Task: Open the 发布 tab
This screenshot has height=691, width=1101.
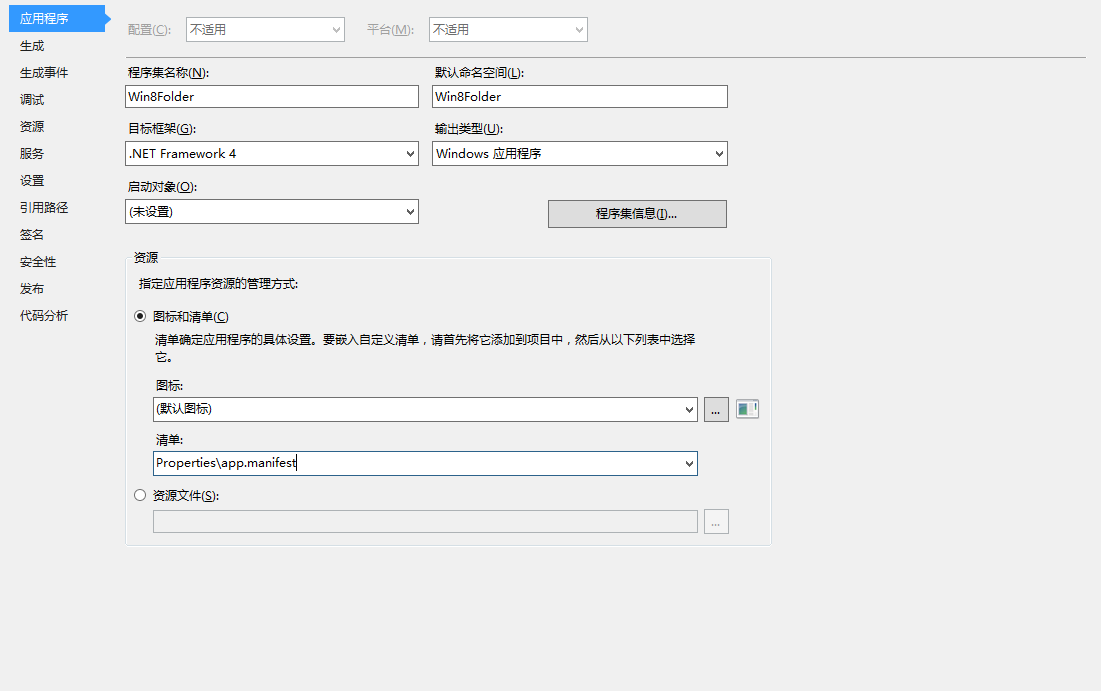Action: click(32, 289)
